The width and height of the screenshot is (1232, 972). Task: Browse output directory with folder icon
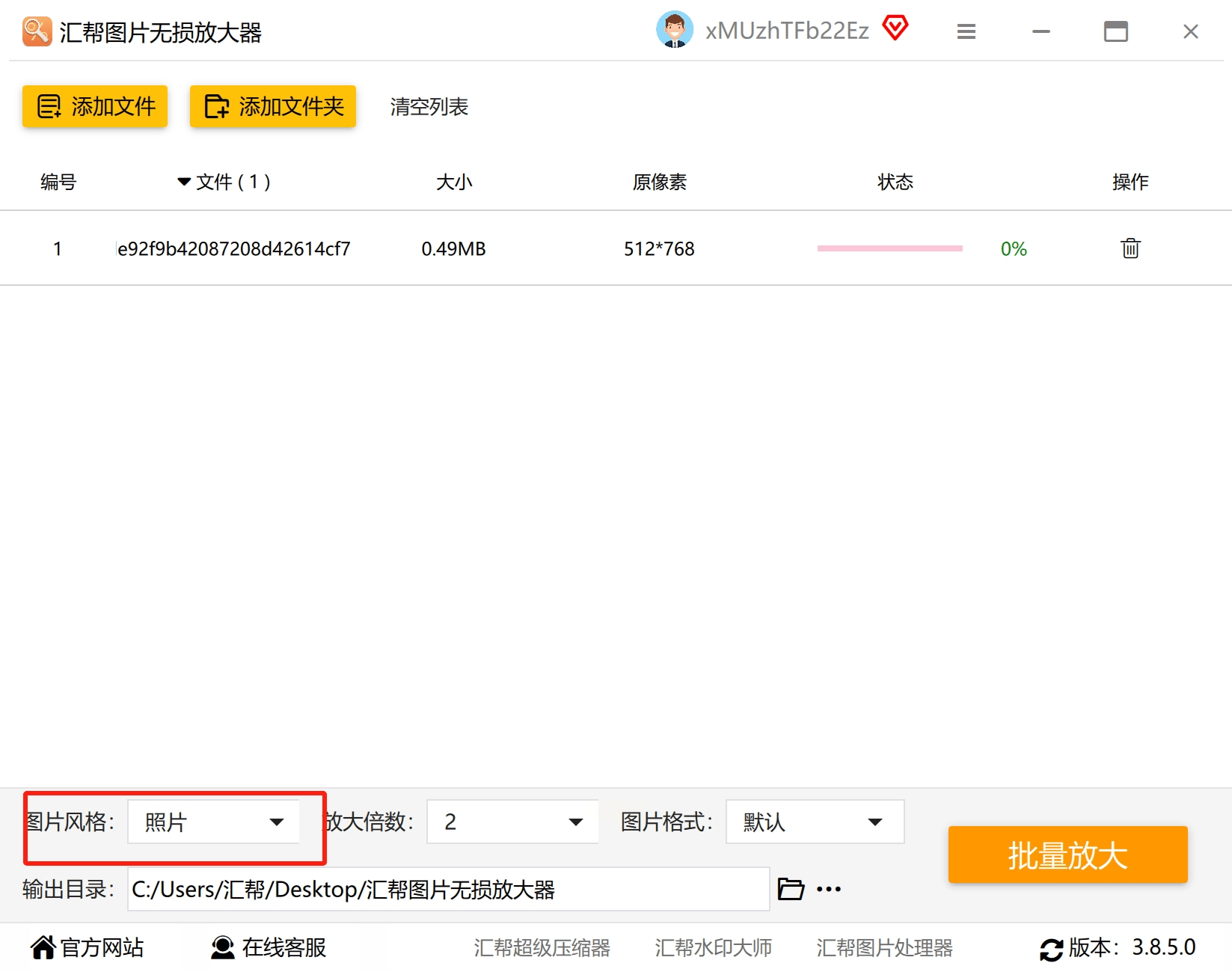[x=790, y=888]
